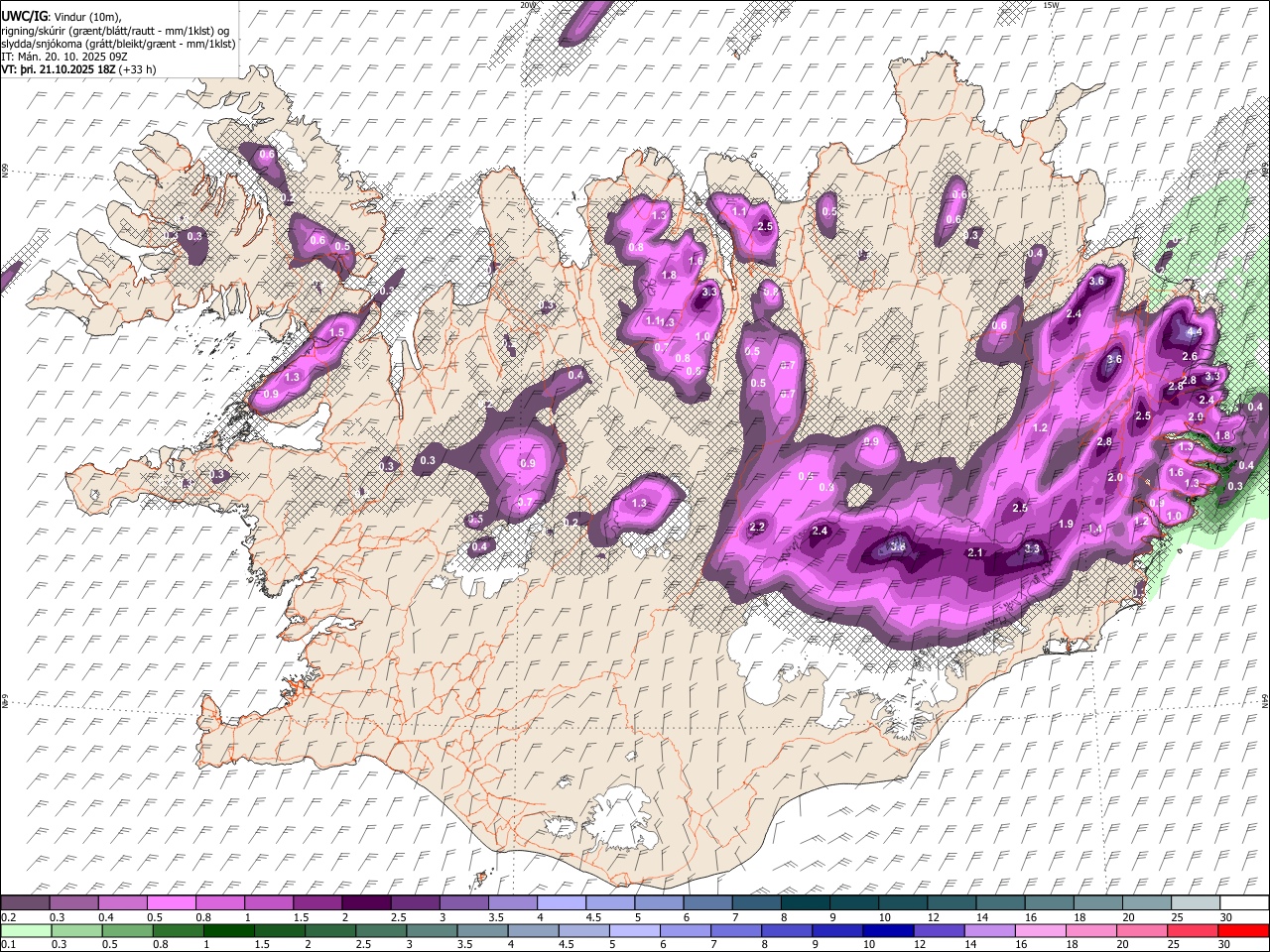Click pale green swatch between 0.1 and 0.3
The image size is (1270, 952).
click(x=26, y=930)
